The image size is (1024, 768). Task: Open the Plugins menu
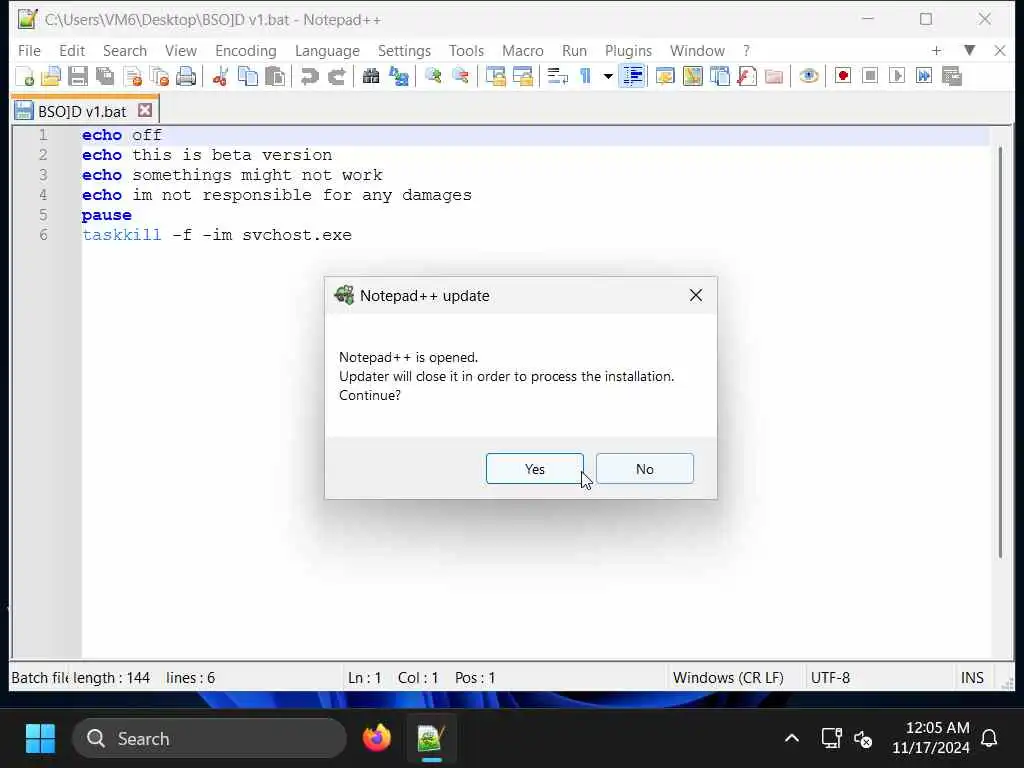[x=628, y=50]
